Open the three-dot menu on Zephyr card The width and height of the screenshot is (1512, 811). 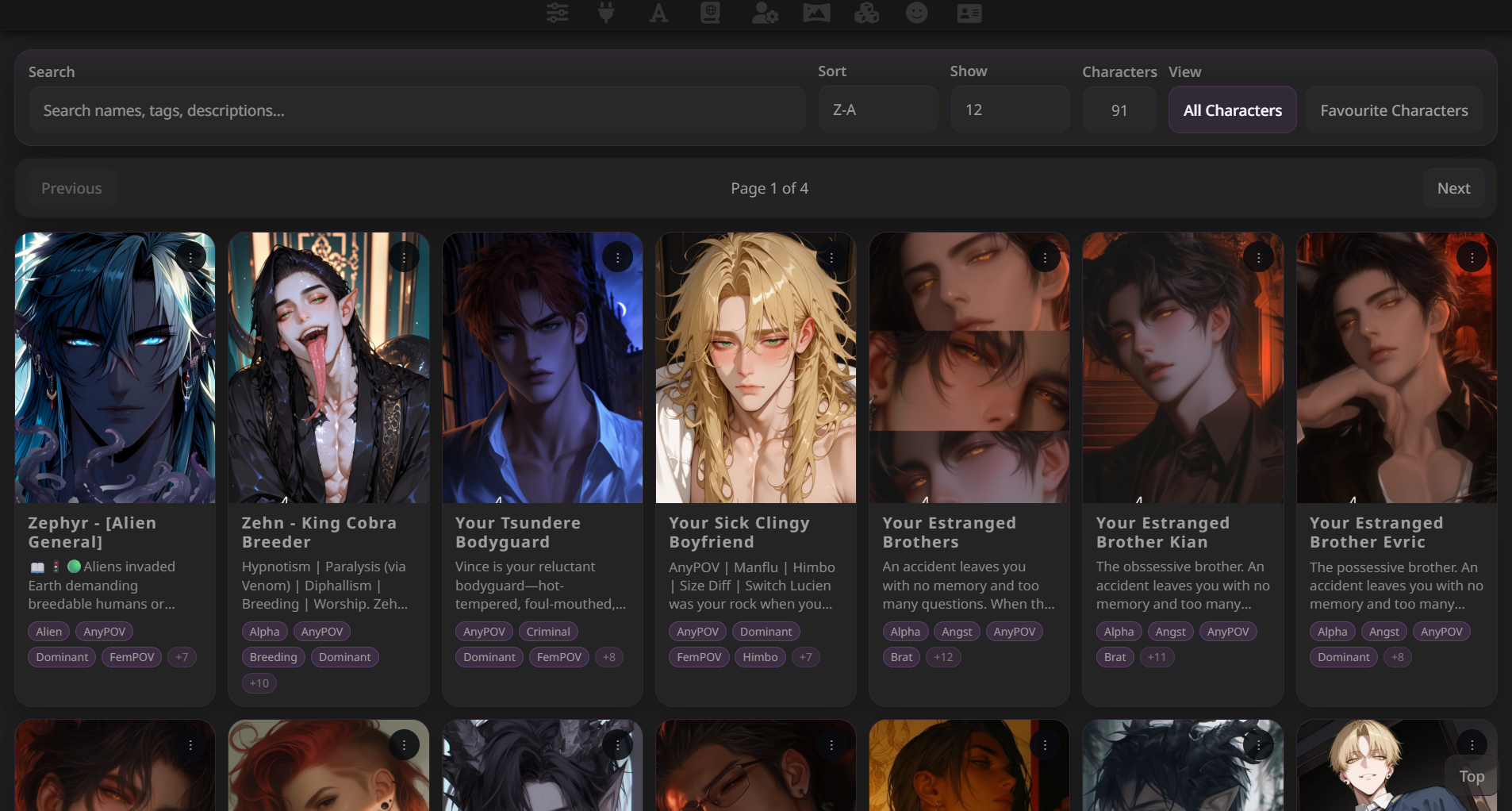pyautogui.click(x=190, y=257)
